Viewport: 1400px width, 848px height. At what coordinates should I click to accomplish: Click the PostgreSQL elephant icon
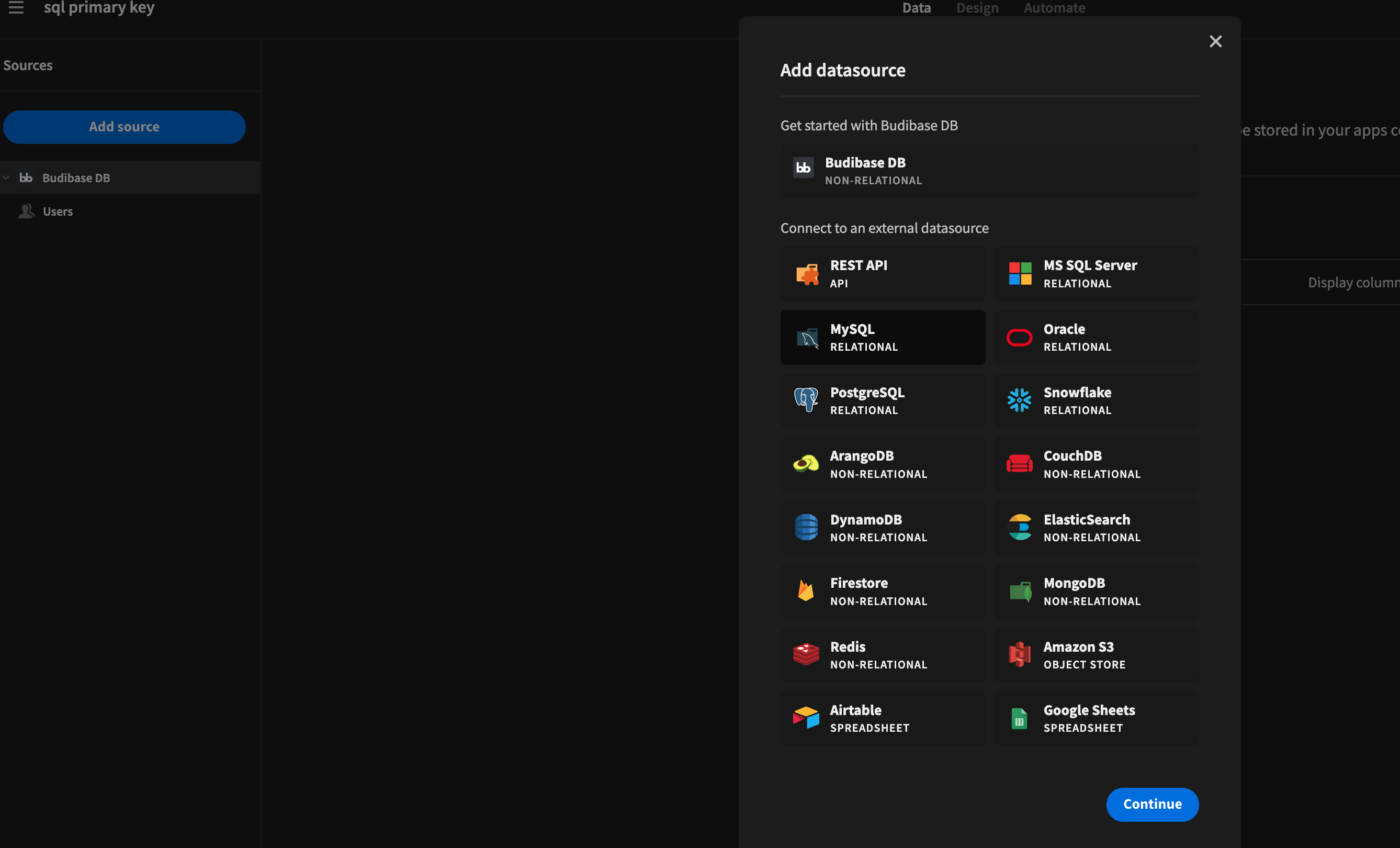[x=806, y=400]
